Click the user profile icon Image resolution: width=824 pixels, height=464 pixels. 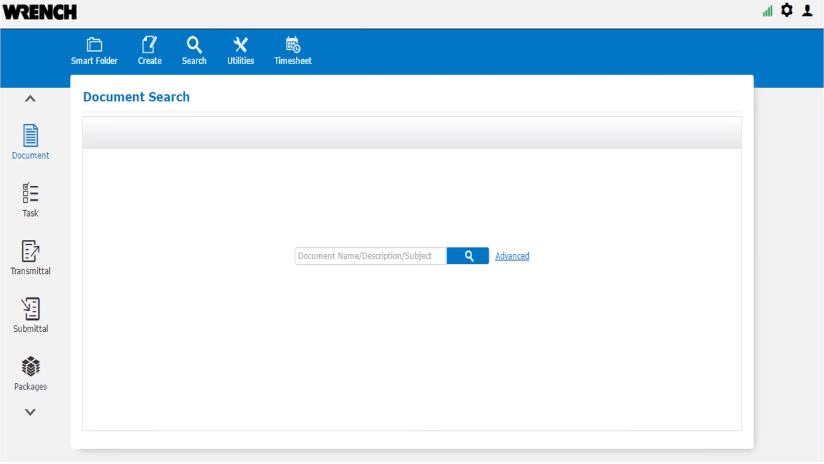pos(807,10)
